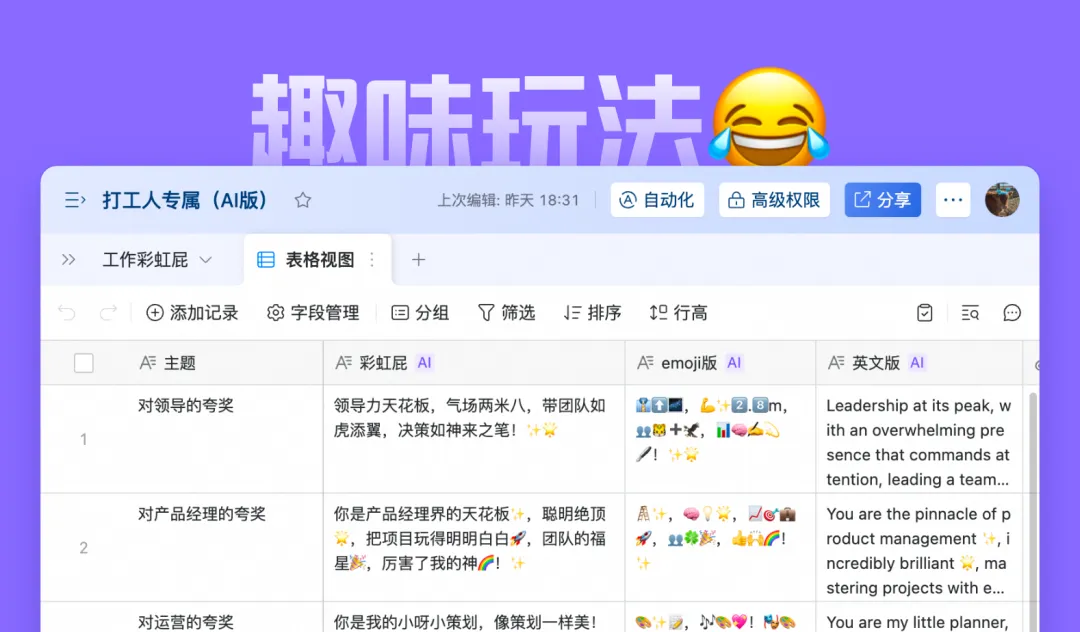The width and height of the screenshot is (1080, 632).
Task: Select cell 对运营的夸奖
Action: 225,618
